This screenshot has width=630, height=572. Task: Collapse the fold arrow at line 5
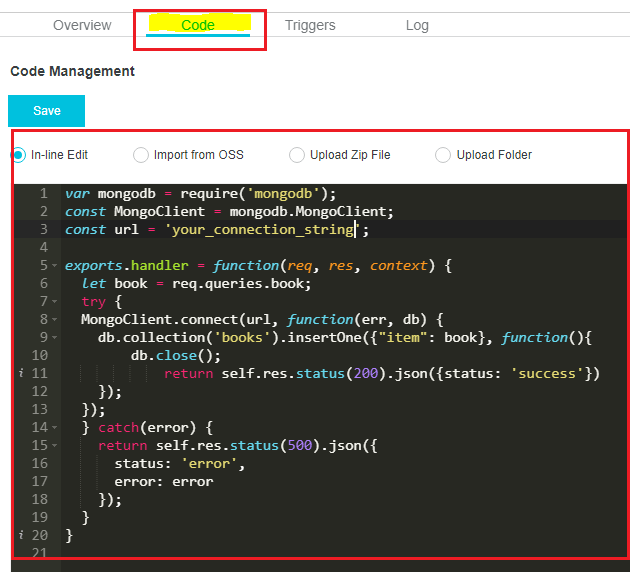(x=55, y=266)
